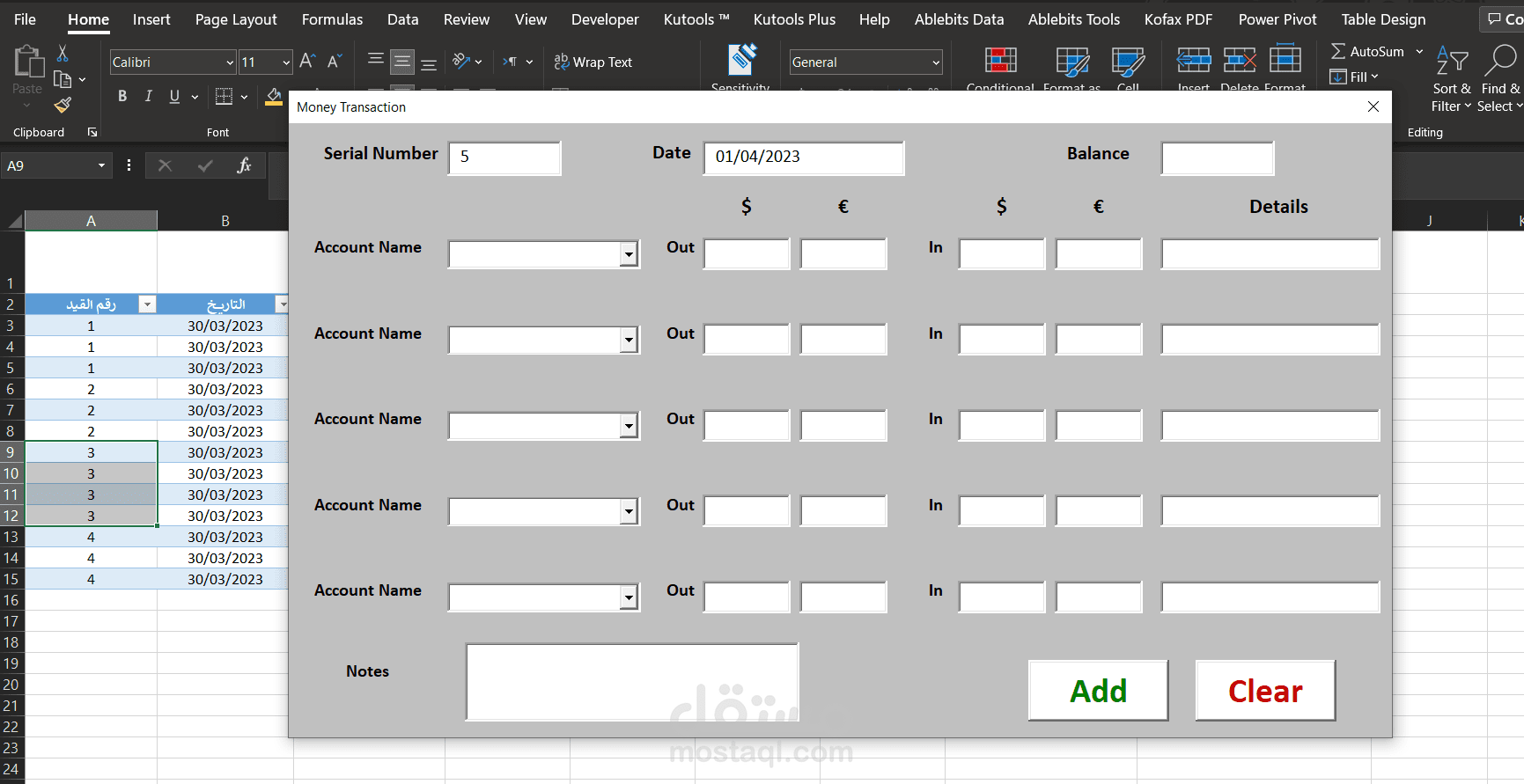Image resolution: width=1524 pixels, height=784 pixels.
Task: Open the Number Format General dropdown
Action: pyautogui.click(x=936, y=62)
